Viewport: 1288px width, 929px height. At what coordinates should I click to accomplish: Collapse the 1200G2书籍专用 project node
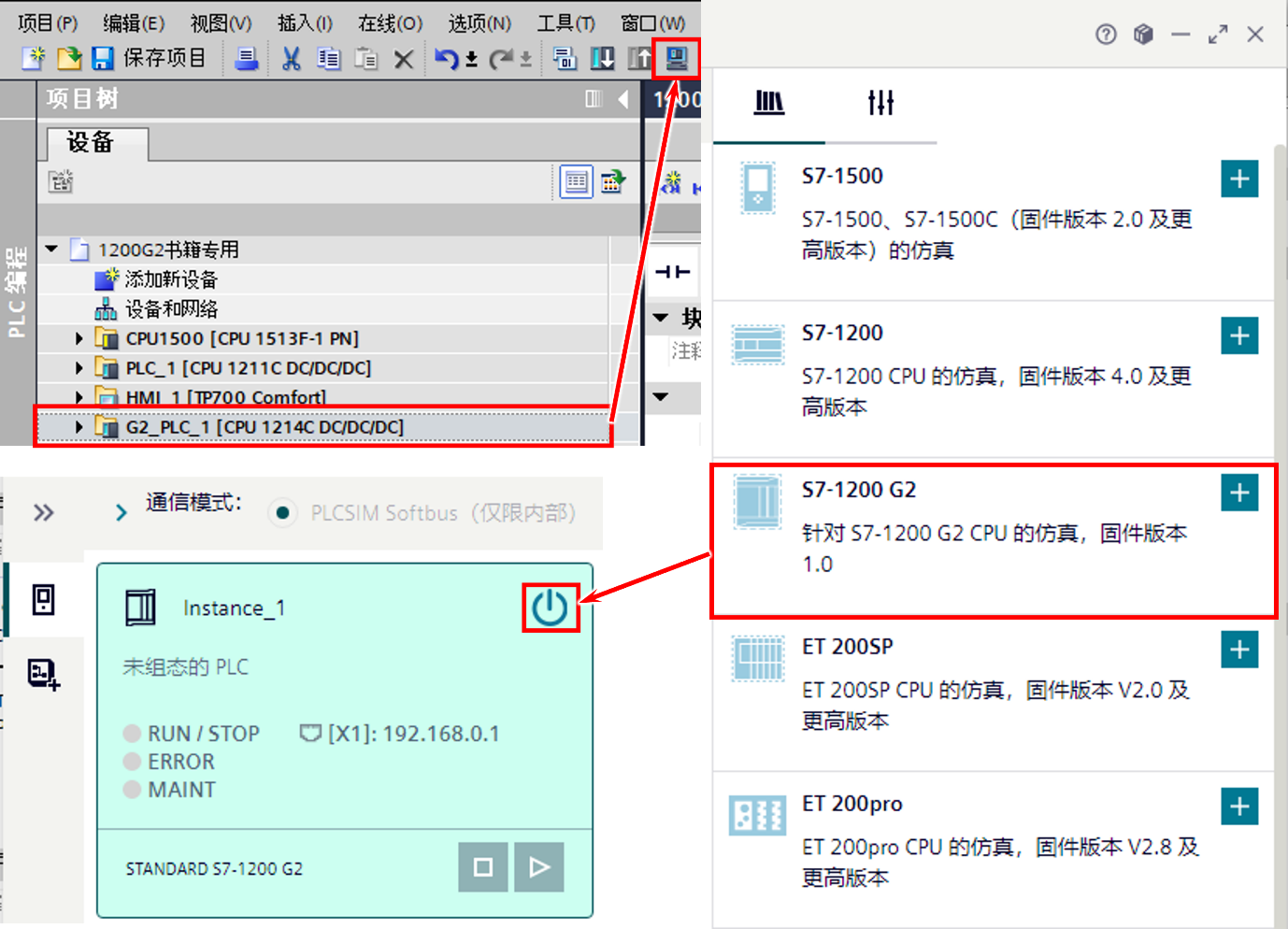[51, 250]
